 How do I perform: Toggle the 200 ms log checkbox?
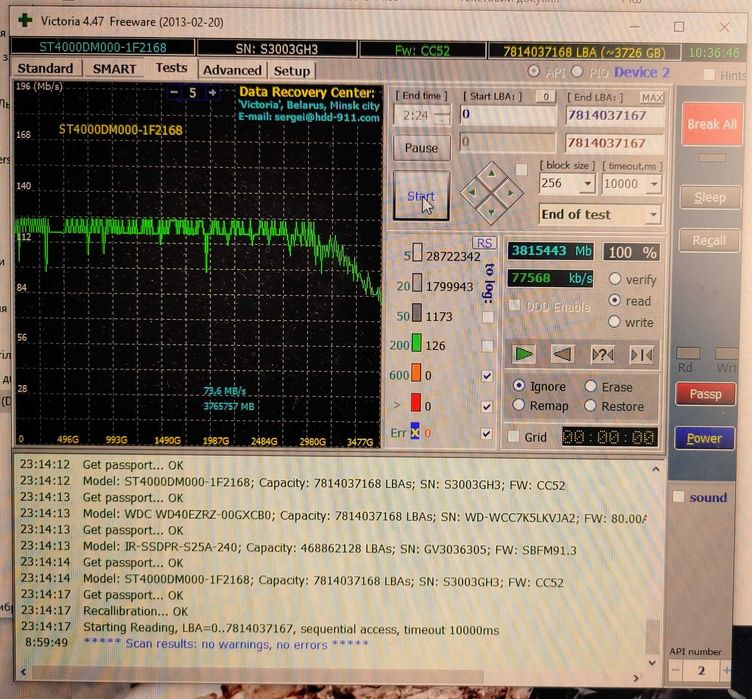tap(487, 346)
